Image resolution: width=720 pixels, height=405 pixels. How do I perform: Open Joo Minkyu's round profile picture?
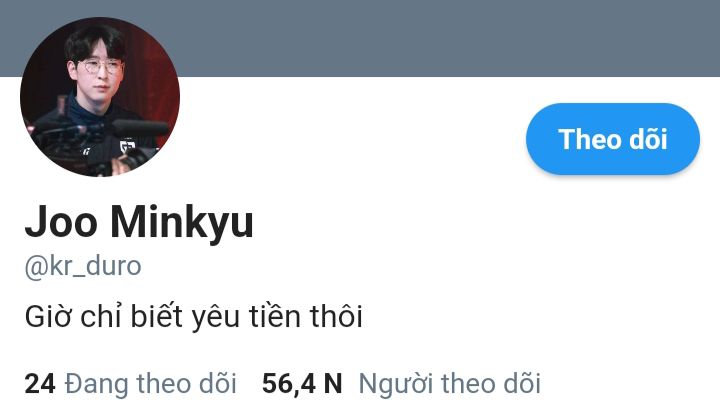pos(100,97)
